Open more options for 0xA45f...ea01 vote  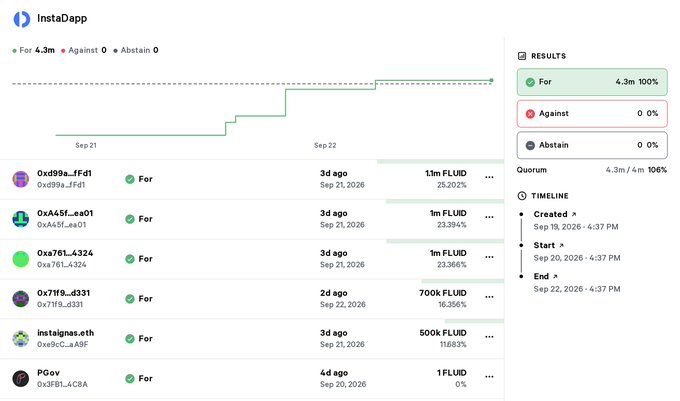pyautogui.click(x=489, y=217)
